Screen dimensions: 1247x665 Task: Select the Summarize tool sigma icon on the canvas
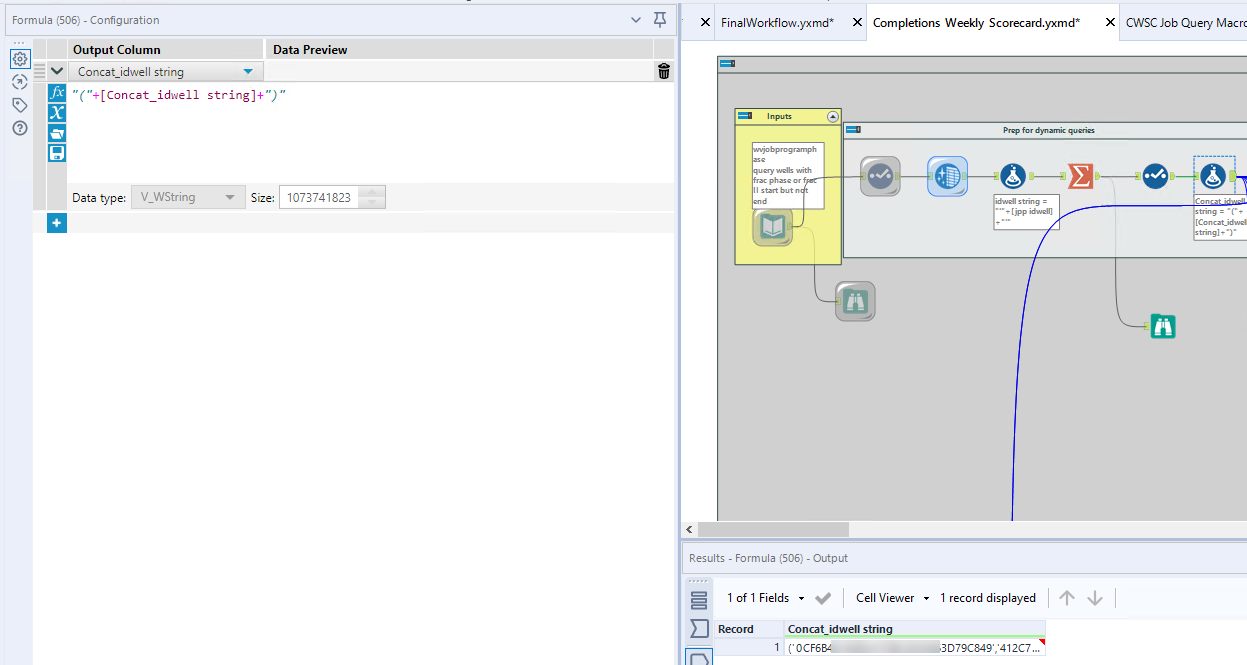[x=1082, y=176]
